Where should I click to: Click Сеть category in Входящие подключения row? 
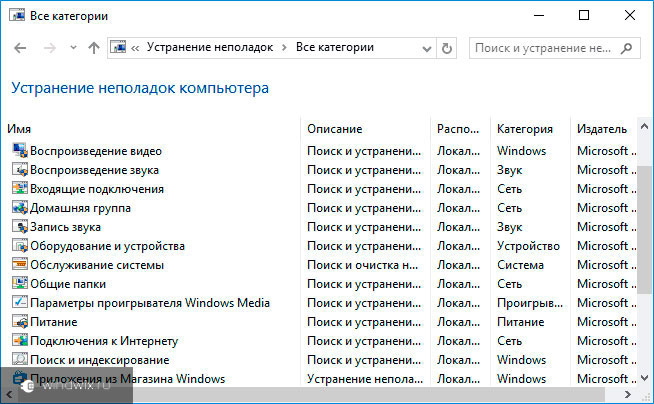(x=509, y=189)
